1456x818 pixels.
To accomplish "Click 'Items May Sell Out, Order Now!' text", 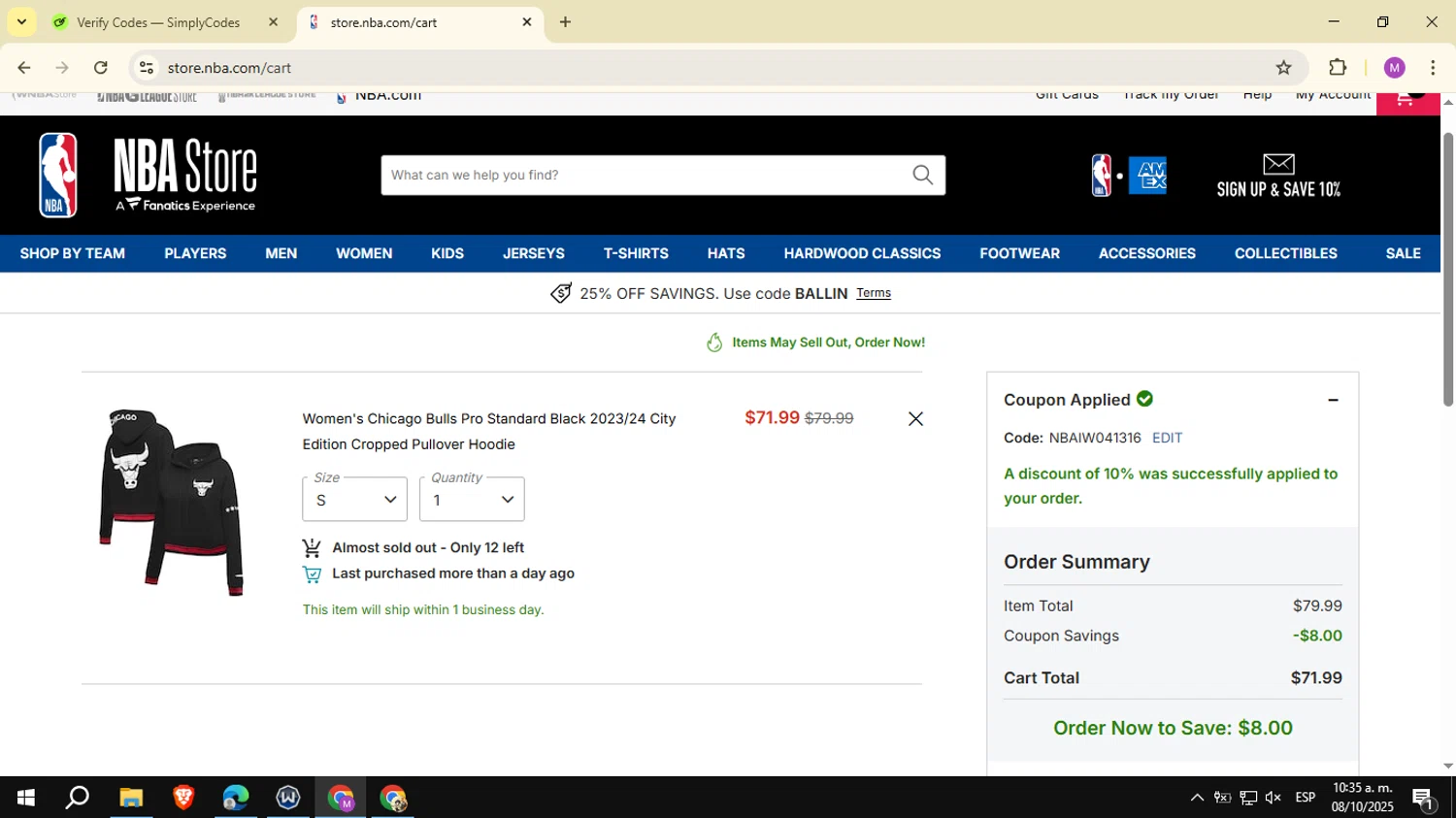I will coord(828,343).
